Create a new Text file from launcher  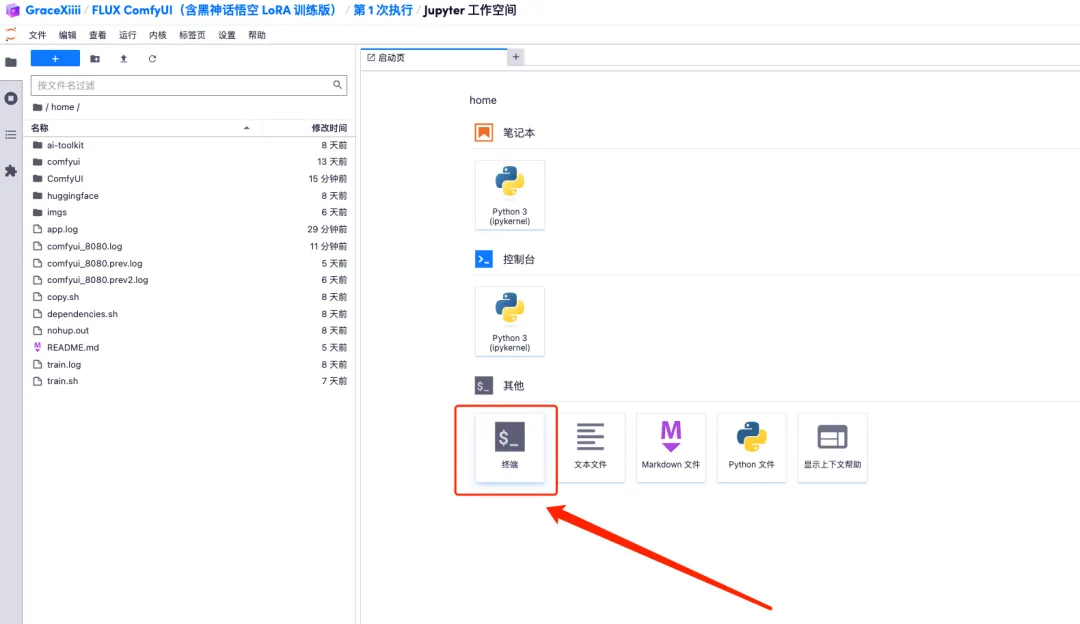[591, 447]
